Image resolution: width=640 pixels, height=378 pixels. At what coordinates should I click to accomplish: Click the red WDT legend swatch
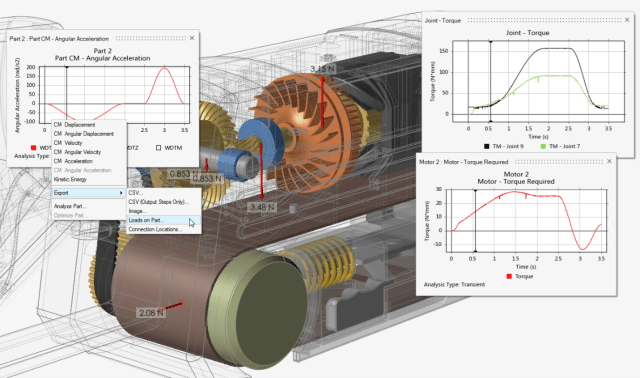click(x=33, y=148)
